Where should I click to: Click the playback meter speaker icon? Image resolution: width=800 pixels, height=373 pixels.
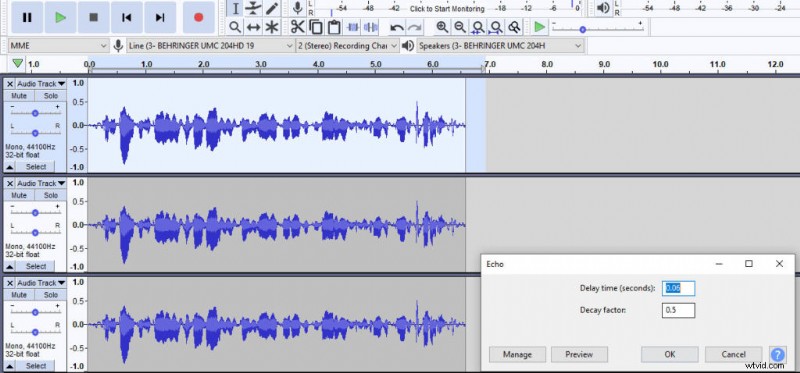(604, 8)
